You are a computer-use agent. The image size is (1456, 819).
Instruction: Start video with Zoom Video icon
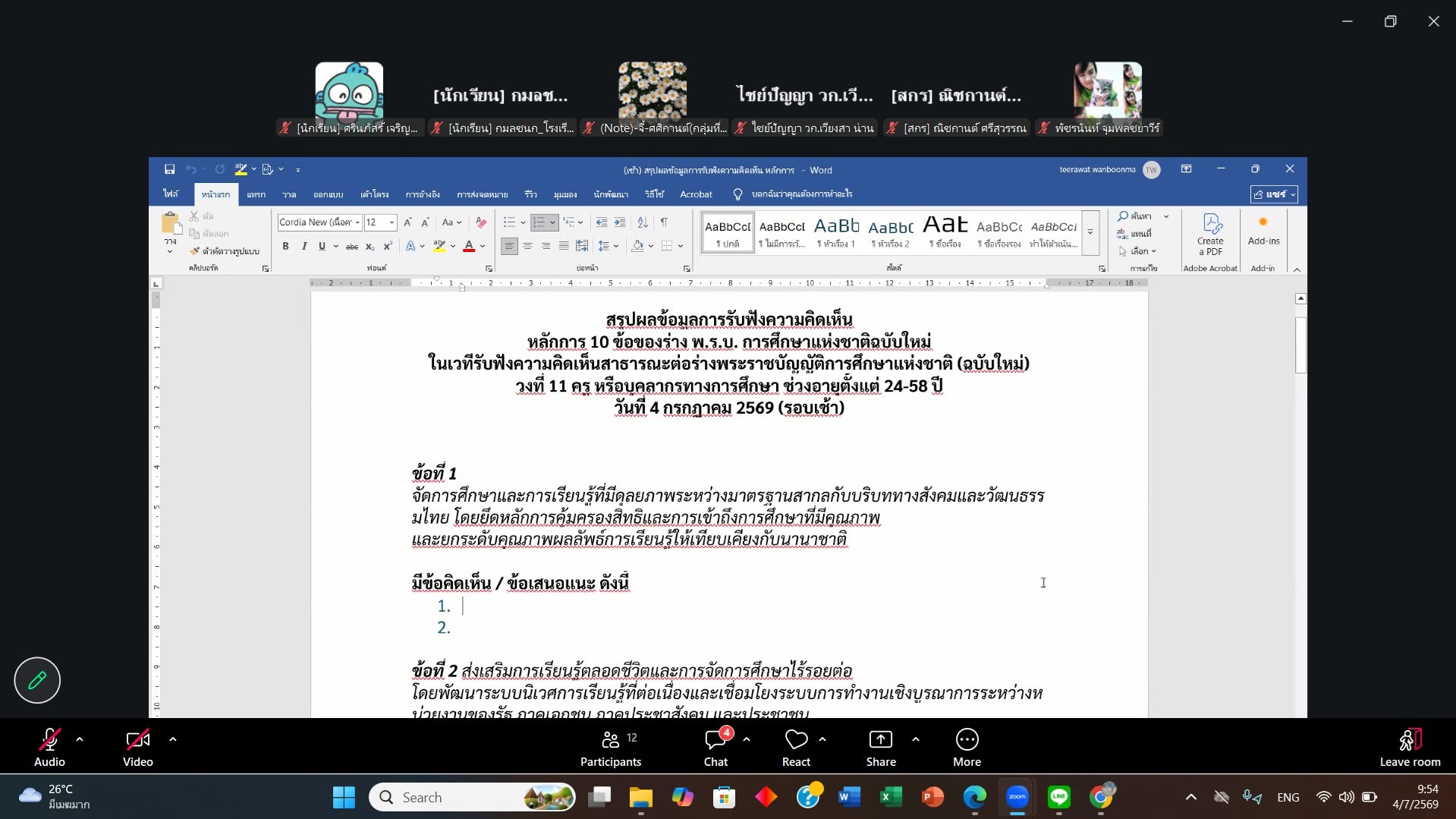pos(138,748)
